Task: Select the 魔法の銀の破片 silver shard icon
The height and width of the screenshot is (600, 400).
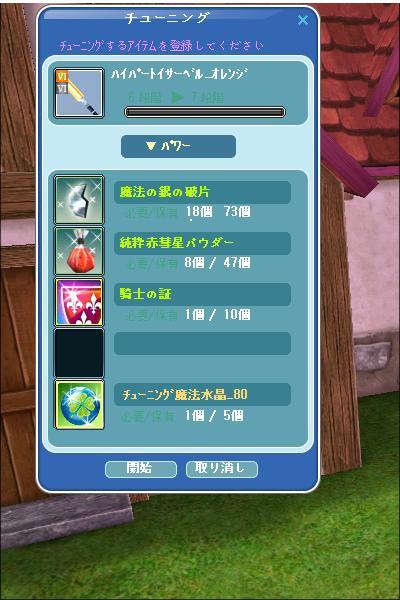Action: (79, 200)
